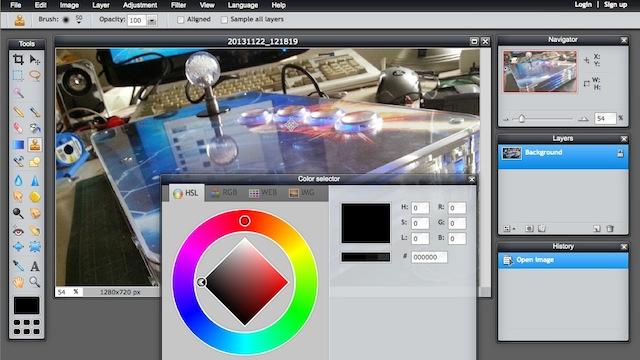Check the Sample all layers option
Image resolution: width=640 pixels, height=360 pixels.
pos(224,20)
